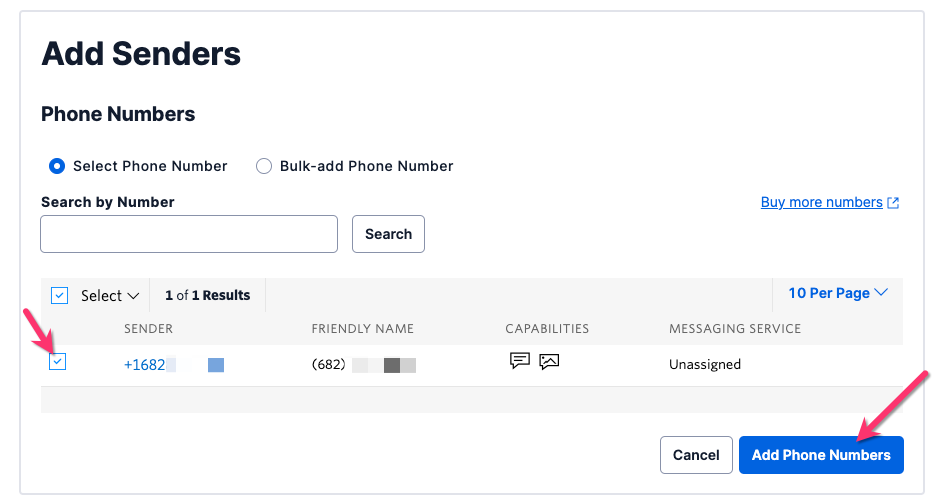Click the FRIENDLY NAME column header
The height and width of the screenshot is (502, 949).
(362, 329)
